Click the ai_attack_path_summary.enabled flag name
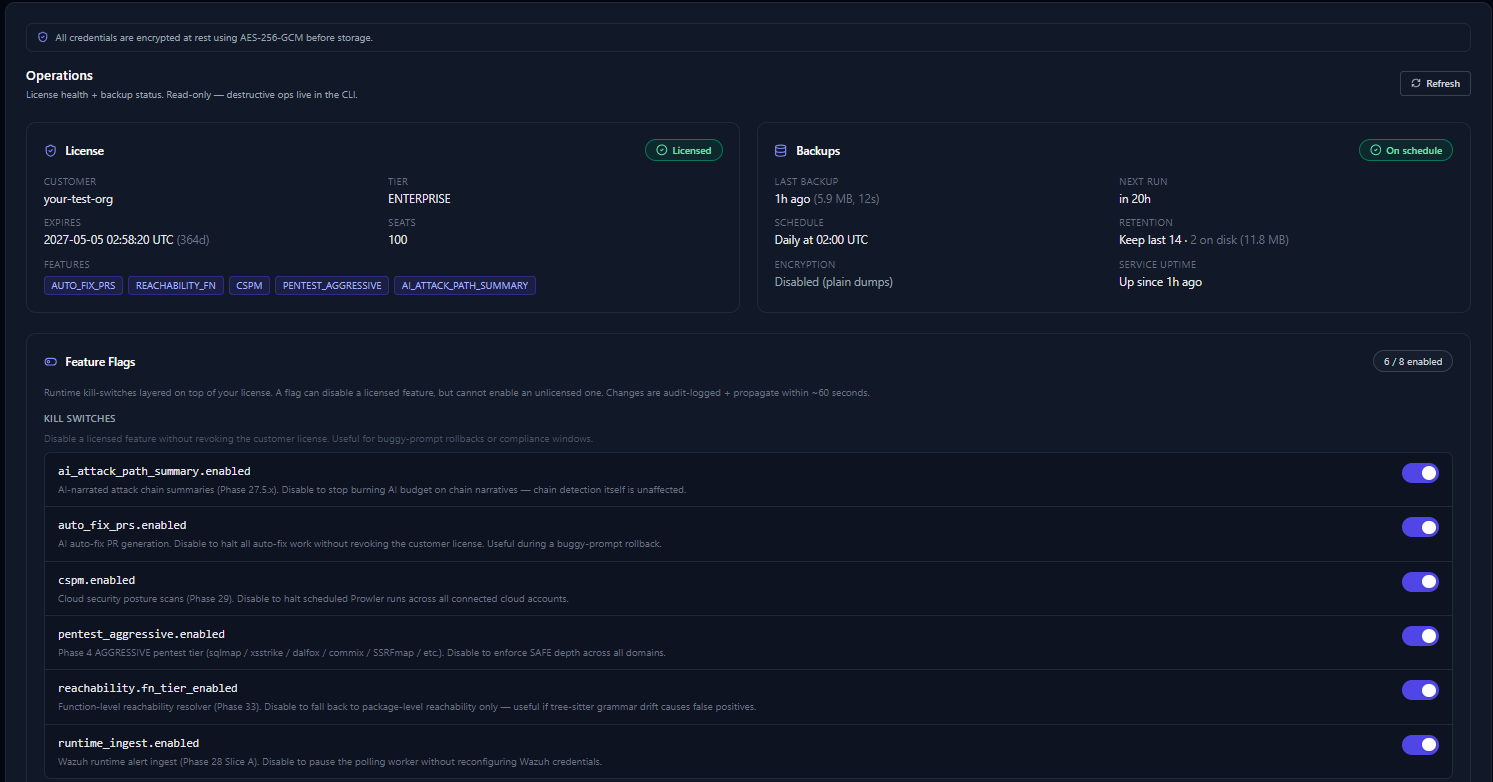The height and width of the screenshot is (782, 1493). 154,471
